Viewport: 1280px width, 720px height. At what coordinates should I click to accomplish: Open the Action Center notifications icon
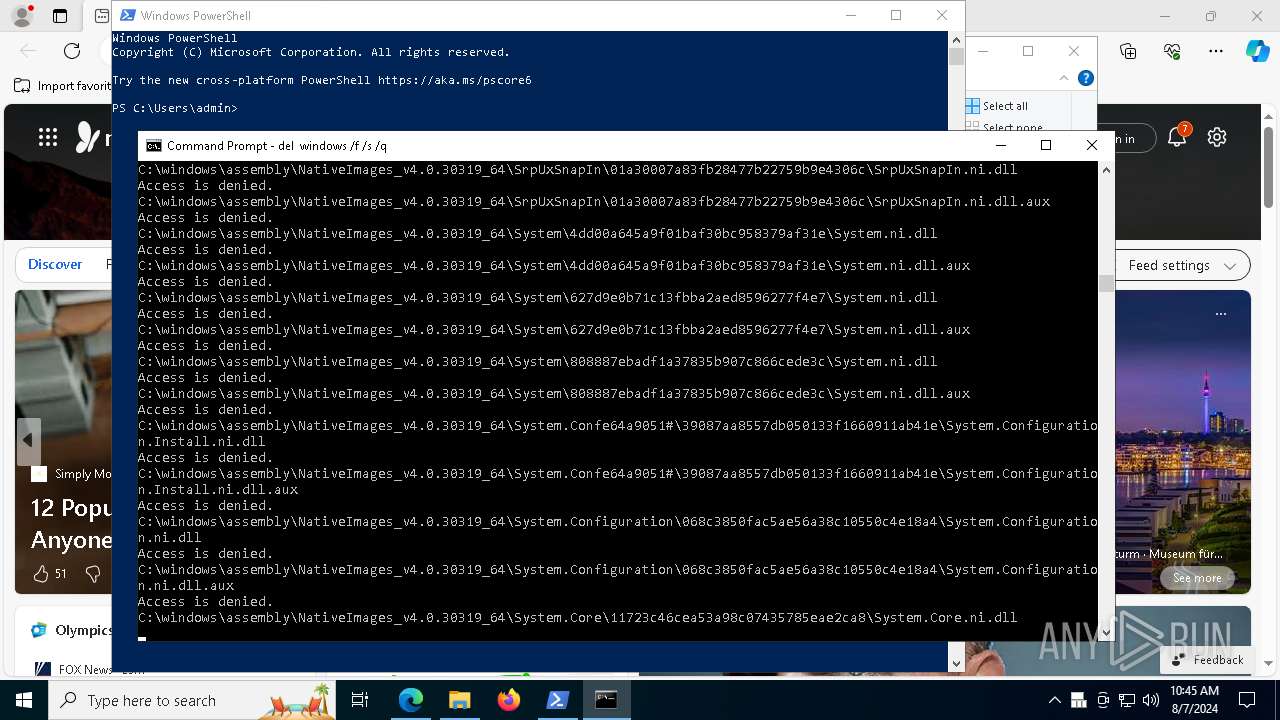(x=1247, y=700)
